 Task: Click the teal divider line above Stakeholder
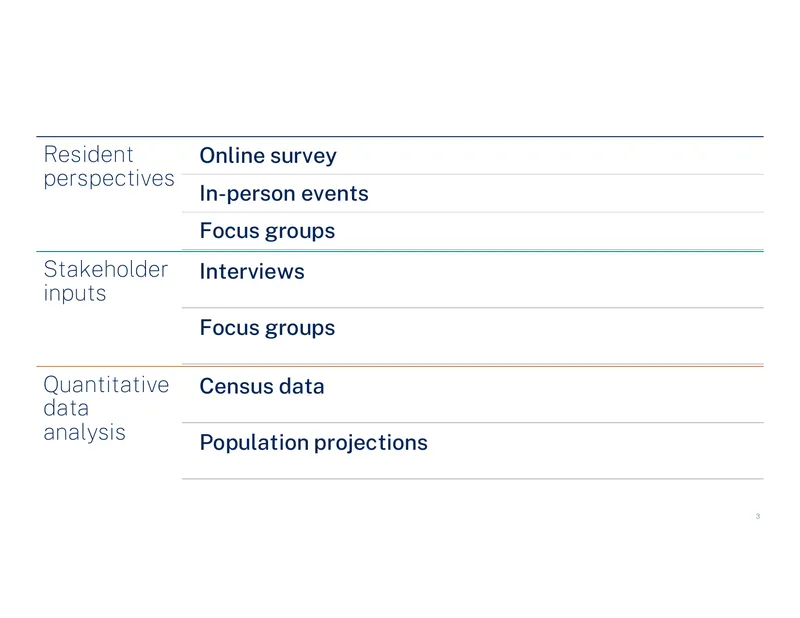pyautogui.click(x=400, y=252)
